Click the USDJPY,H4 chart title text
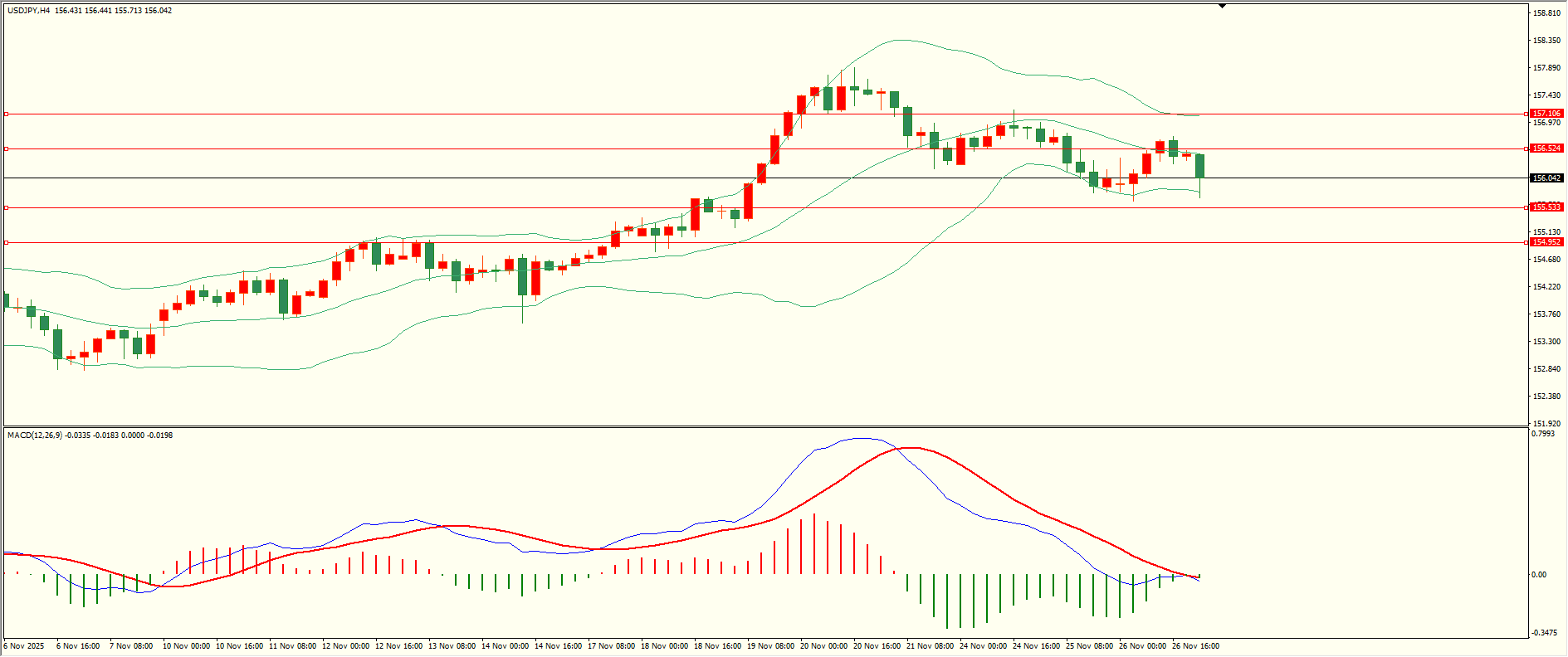Screen dimensions: 1568x657 28,11
